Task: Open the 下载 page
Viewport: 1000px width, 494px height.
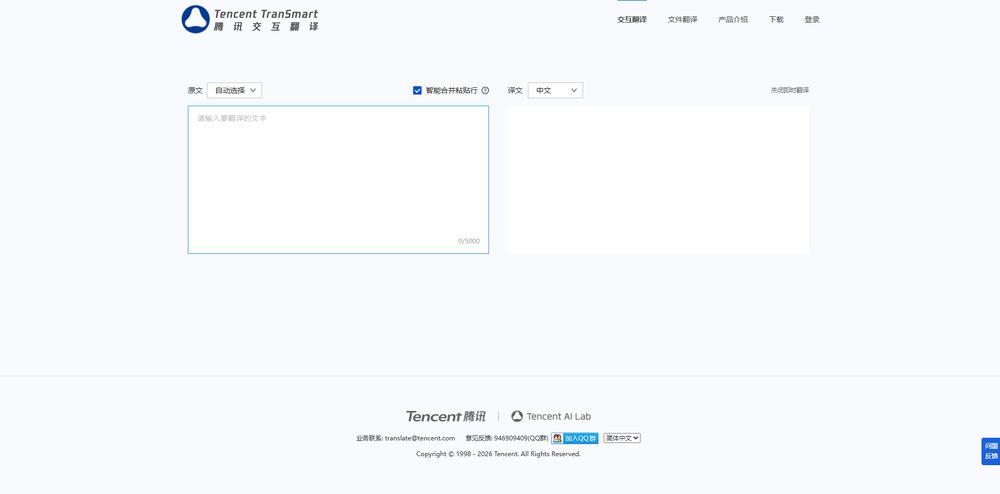Action: [x=776, y=20]
